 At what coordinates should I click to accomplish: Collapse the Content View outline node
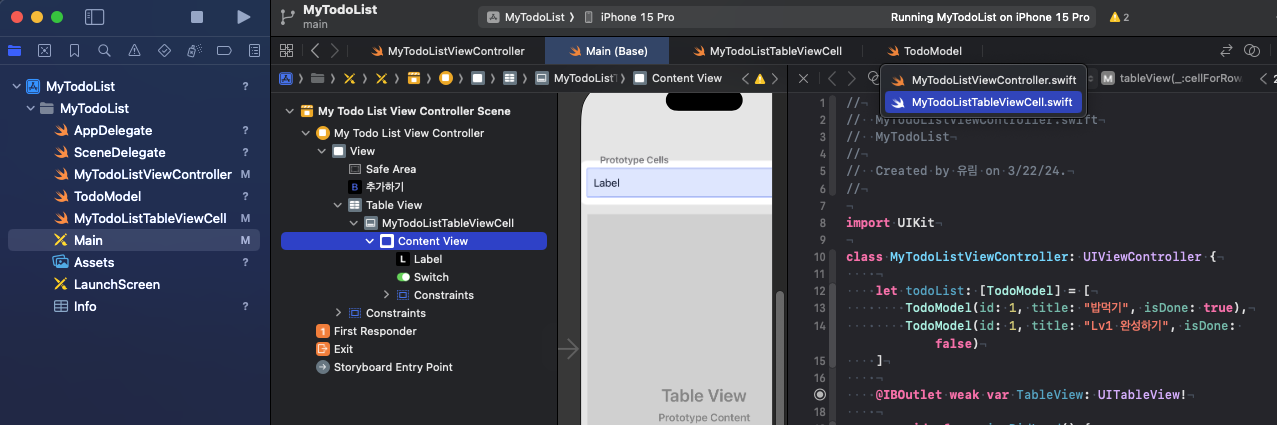tap(371, 241)
